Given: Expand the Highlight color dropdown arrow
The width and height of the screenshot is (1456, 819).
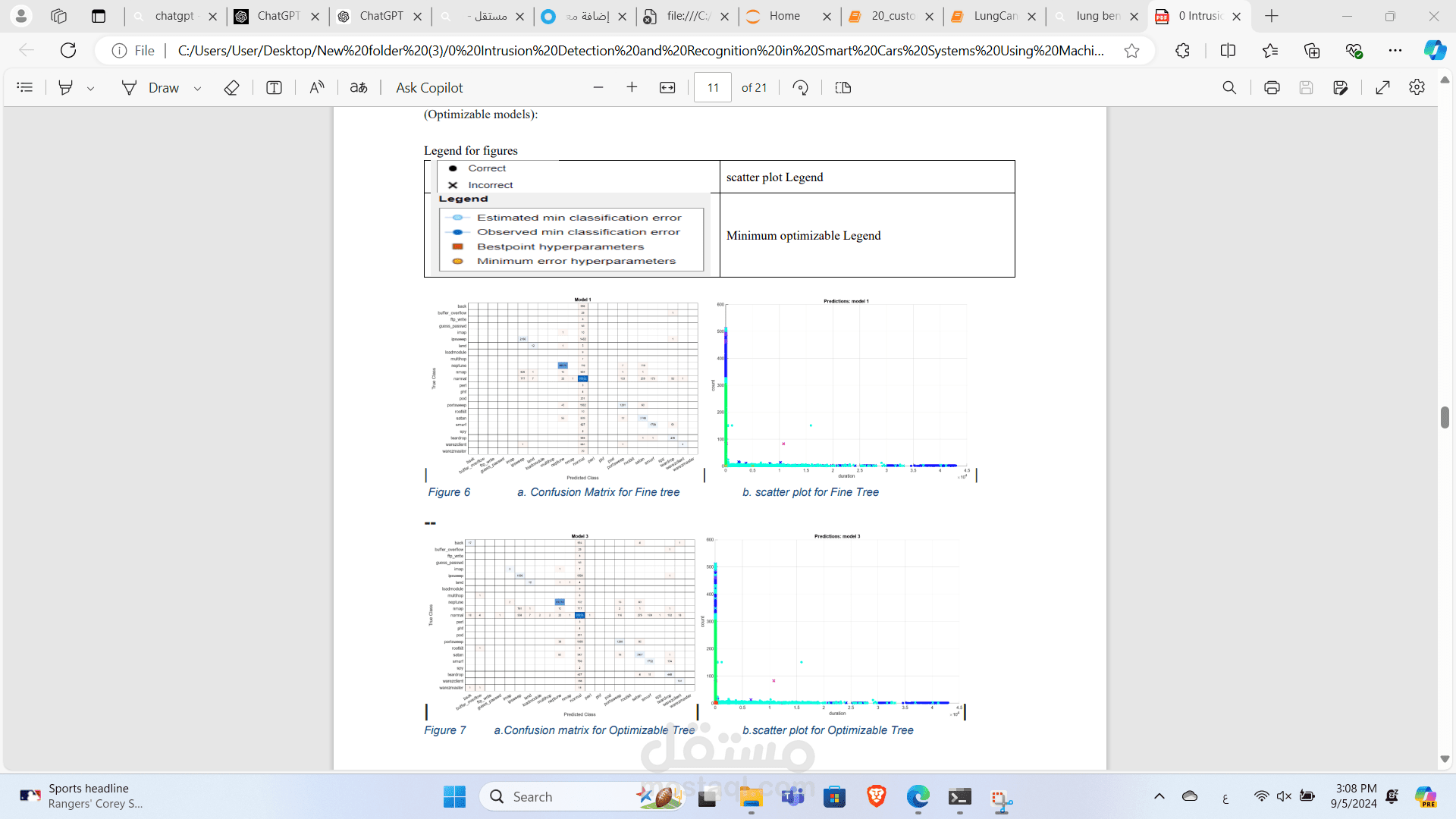Looking at the screenshot, I should coord(91,89).
